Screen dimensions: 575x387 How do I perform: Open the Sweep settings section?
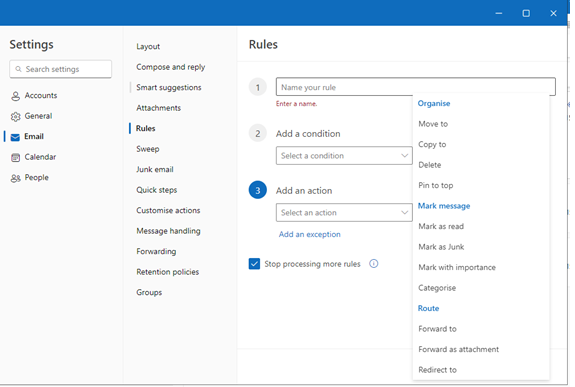pos(147,149)
